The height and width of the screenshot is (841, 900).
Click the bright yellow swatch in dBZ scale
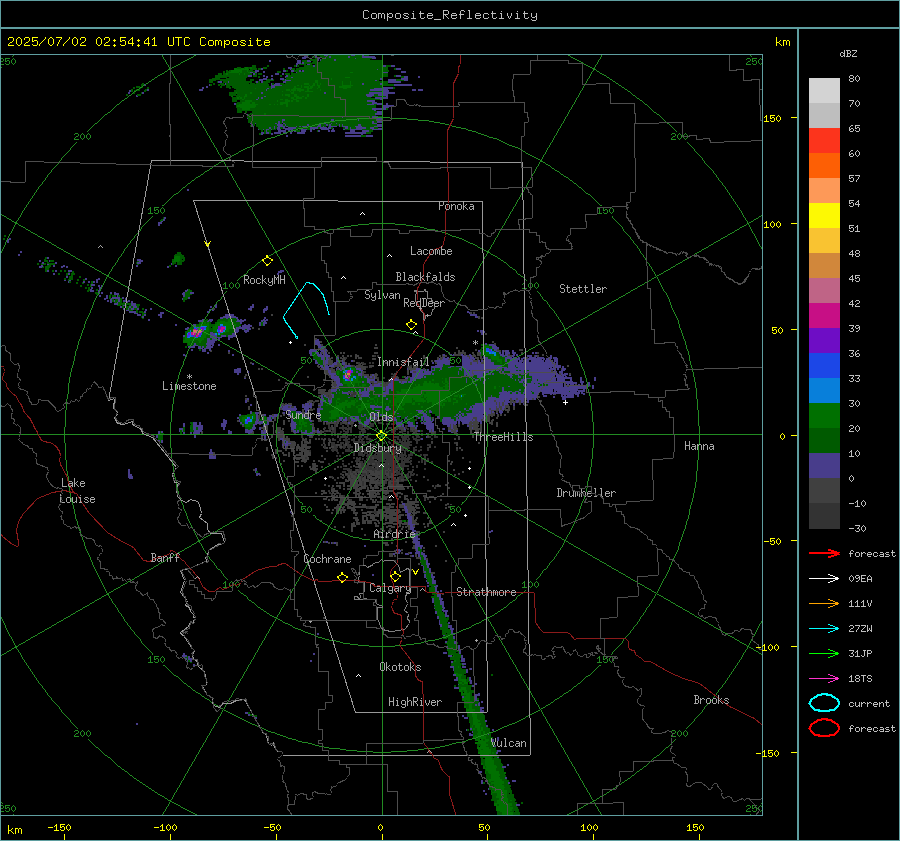click(x=824, y=216)
